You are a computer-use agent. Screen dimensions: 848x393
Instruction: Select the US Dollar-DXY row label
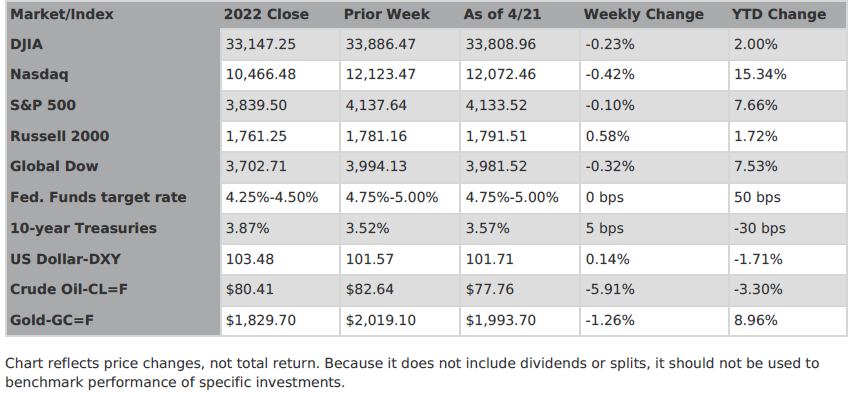point(65,259)
